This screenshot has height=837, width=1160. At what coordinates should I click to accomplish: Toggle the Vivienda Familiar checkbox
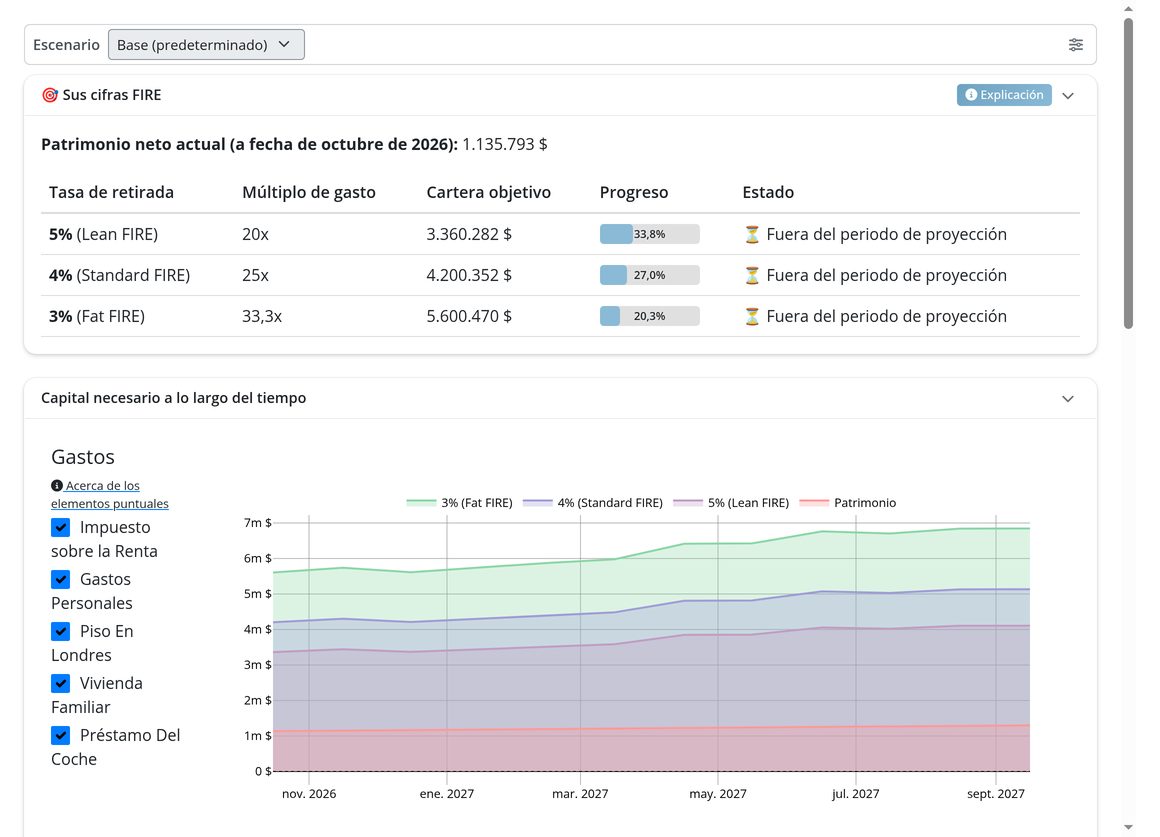point(61,682)
